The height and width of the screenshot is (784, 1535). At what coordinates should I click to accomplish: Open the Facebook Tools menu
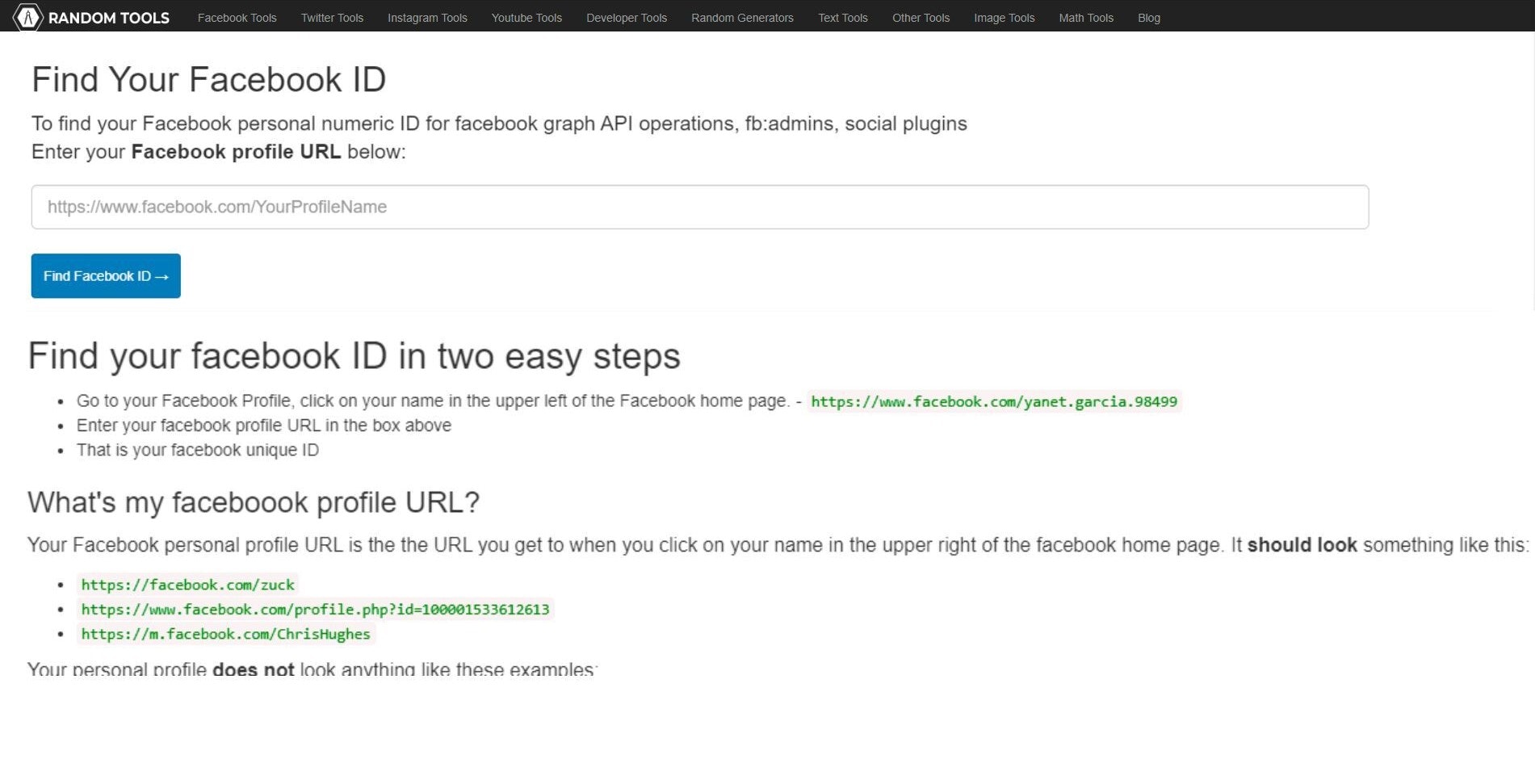[237, 18]
